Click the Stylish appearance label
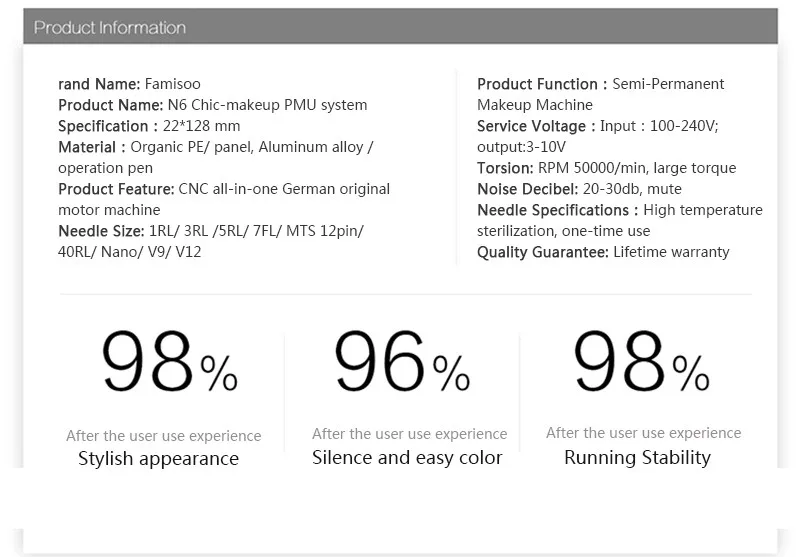The height and width of the screenshot is (557, 800). (158, 458)
